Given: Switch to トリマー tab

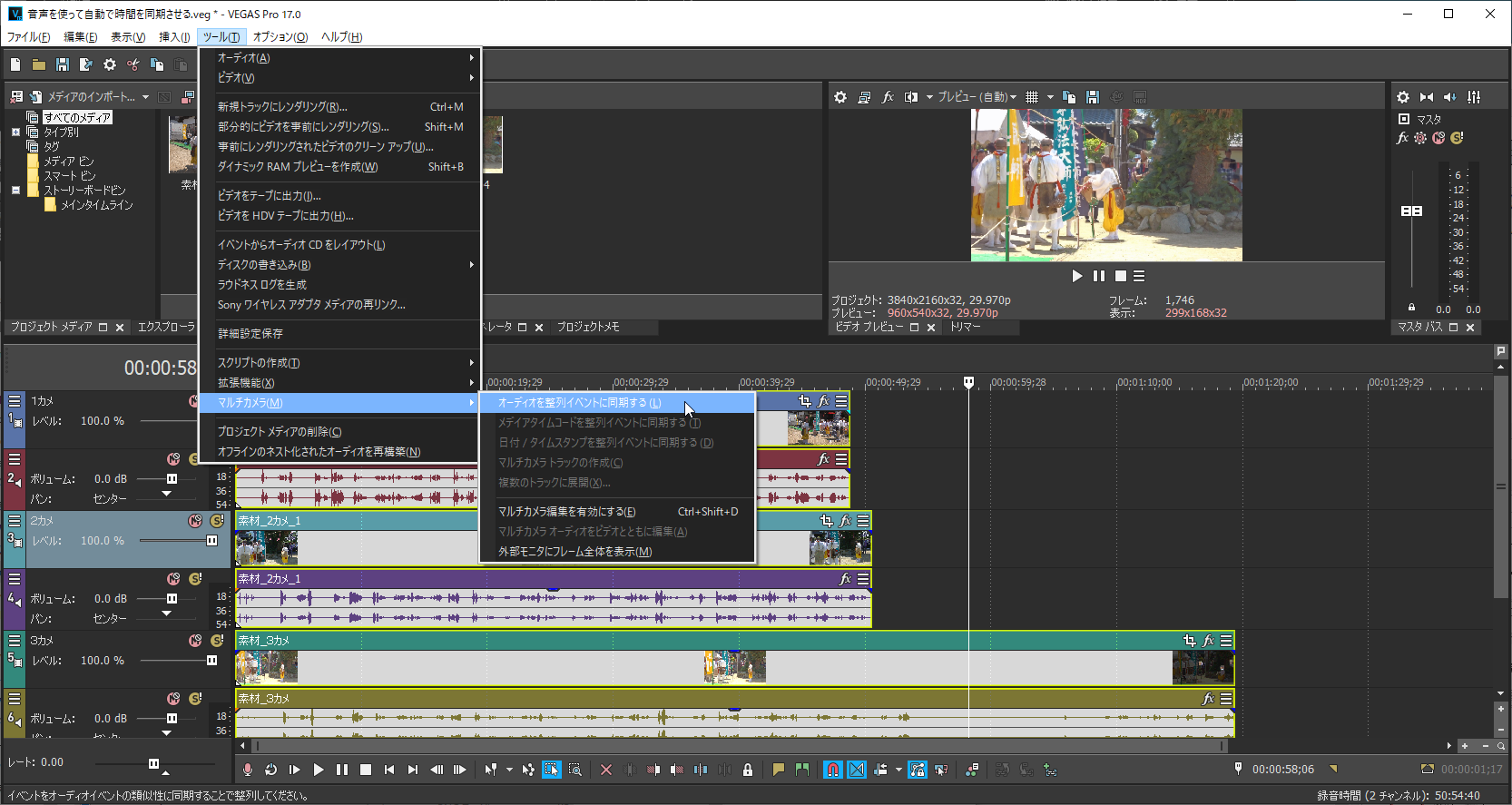Looking at the screenshot, I should 965,327.
